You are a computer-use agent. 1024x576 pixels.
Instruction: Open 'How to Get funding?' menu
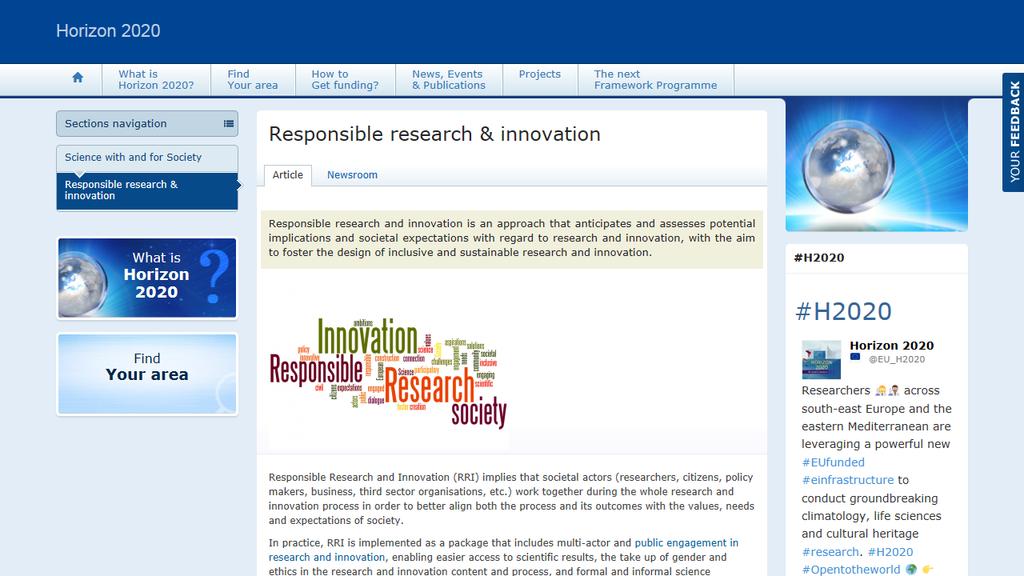pyautogui.click(x=345, y=80)
